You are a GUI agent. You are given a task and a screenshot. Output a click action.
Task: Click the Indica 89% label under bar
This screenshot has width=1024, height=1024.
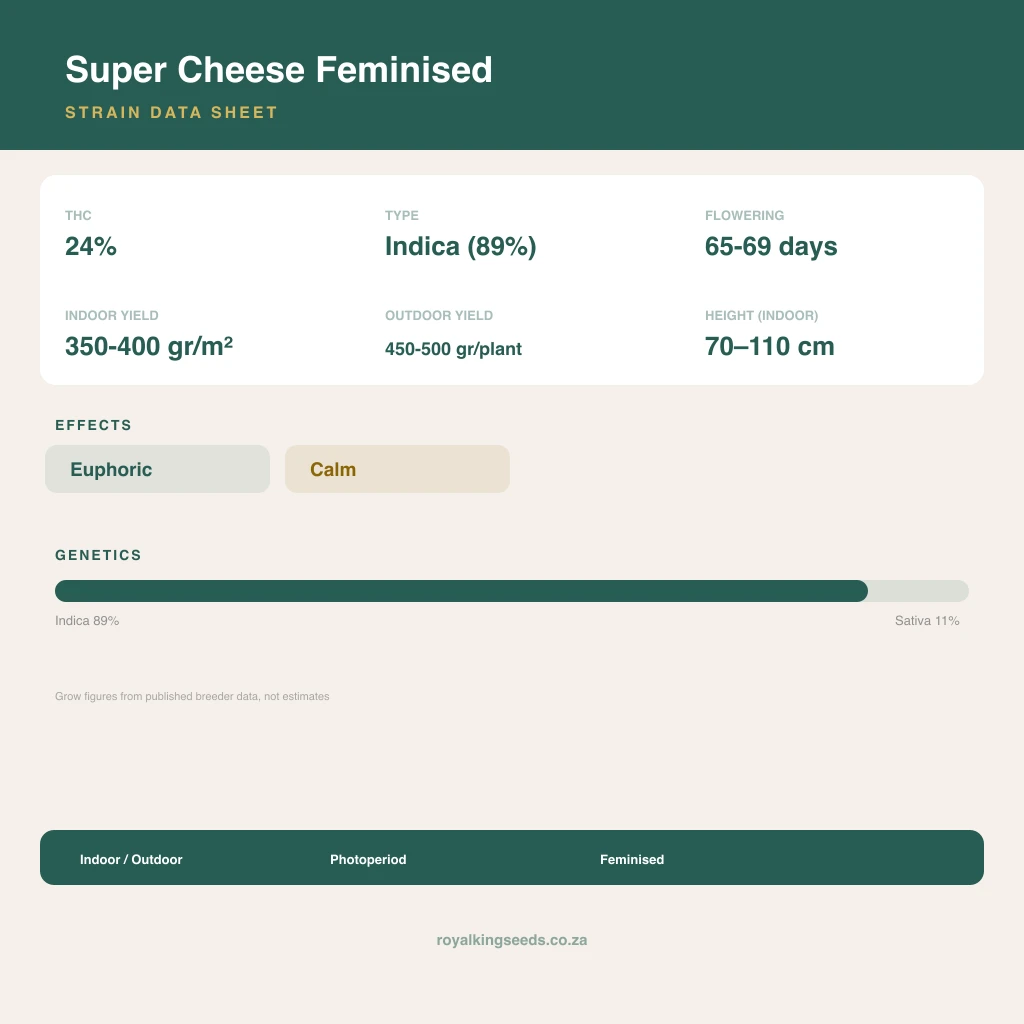tap(87, 620)
